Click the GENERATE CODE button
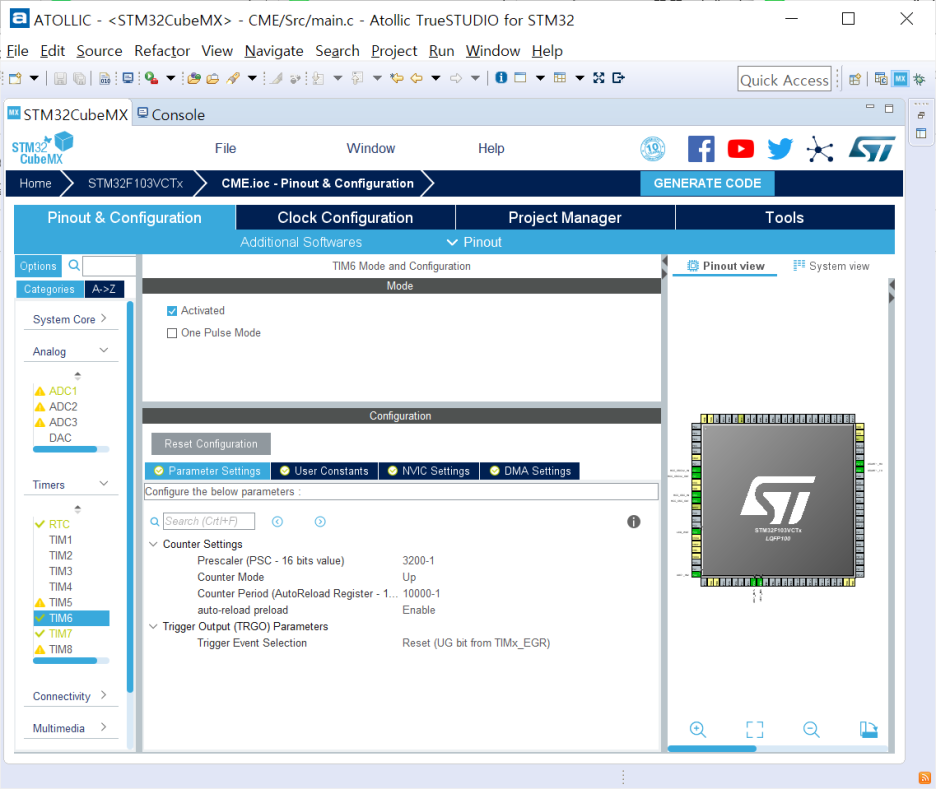The image size is (936, 789). (x=707, y=184)
